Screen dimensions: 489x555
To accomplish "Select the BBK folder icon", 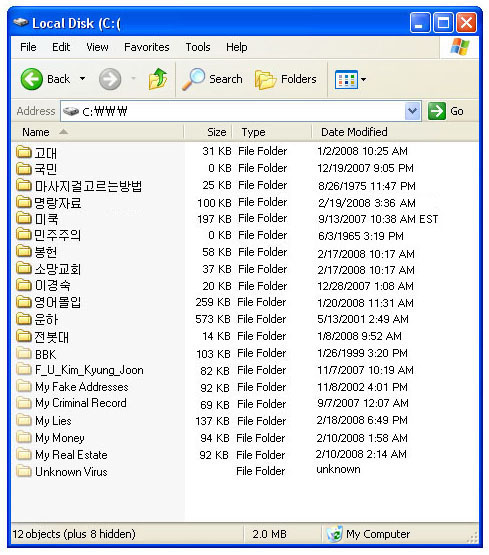I will pyautogui.click(x=24, y=353).
